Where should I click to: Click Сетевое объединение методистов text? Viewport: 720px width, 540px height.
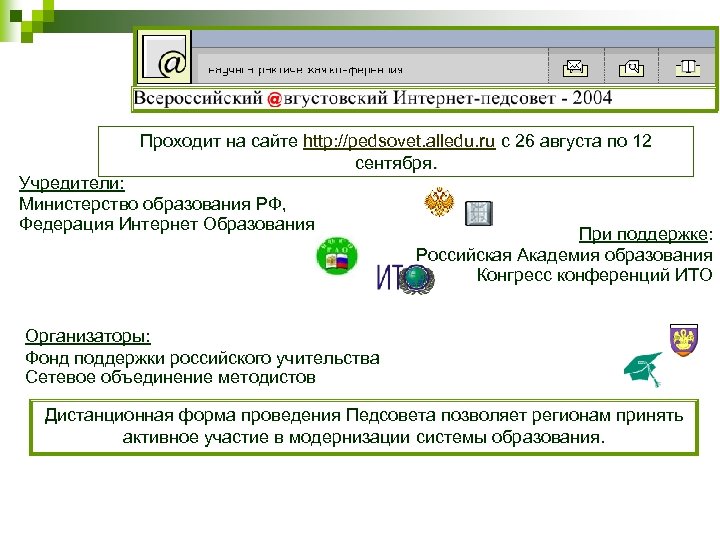[x=170, y=377]
